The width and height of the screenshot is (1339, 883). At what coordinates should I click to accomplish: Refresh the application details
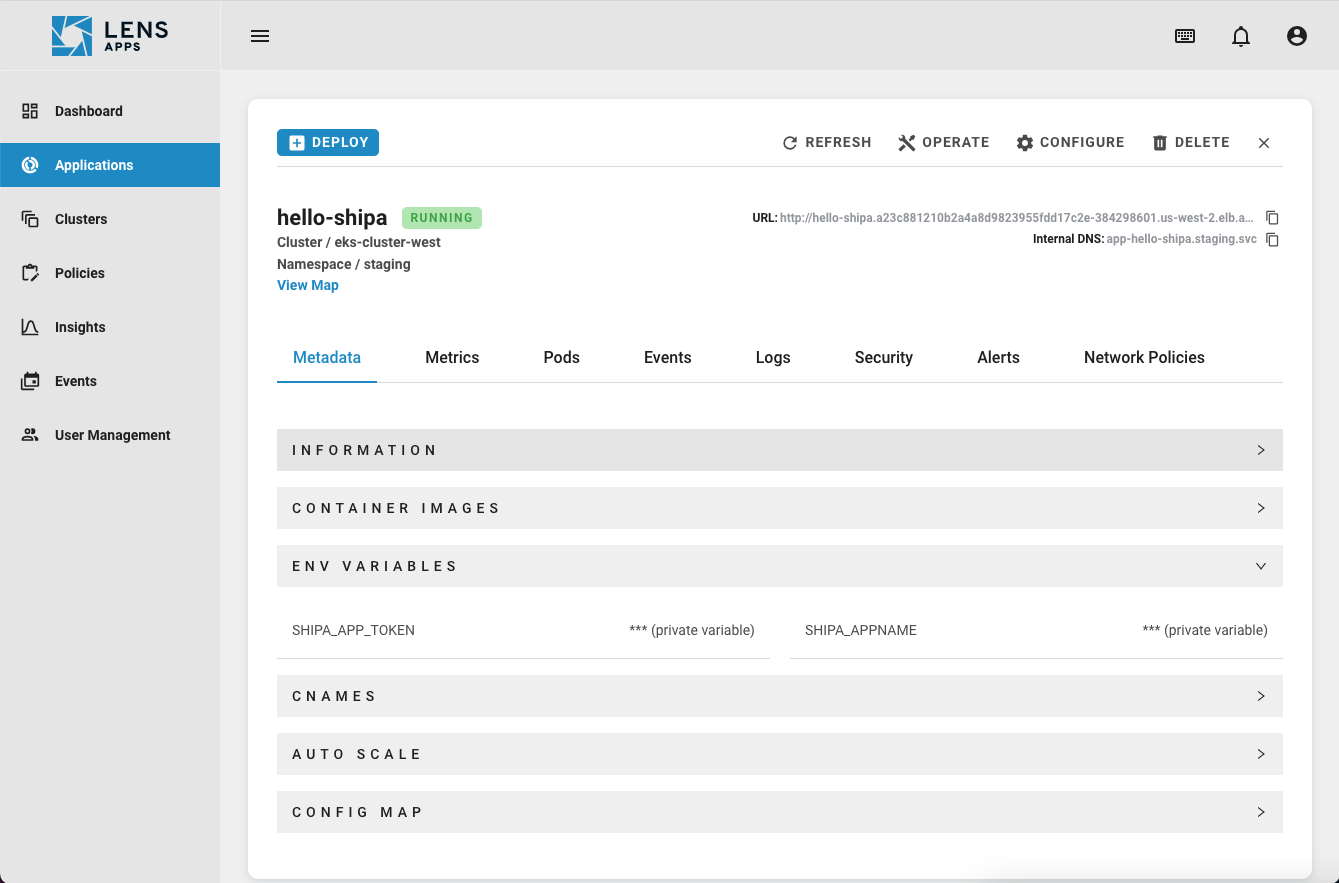827,143
